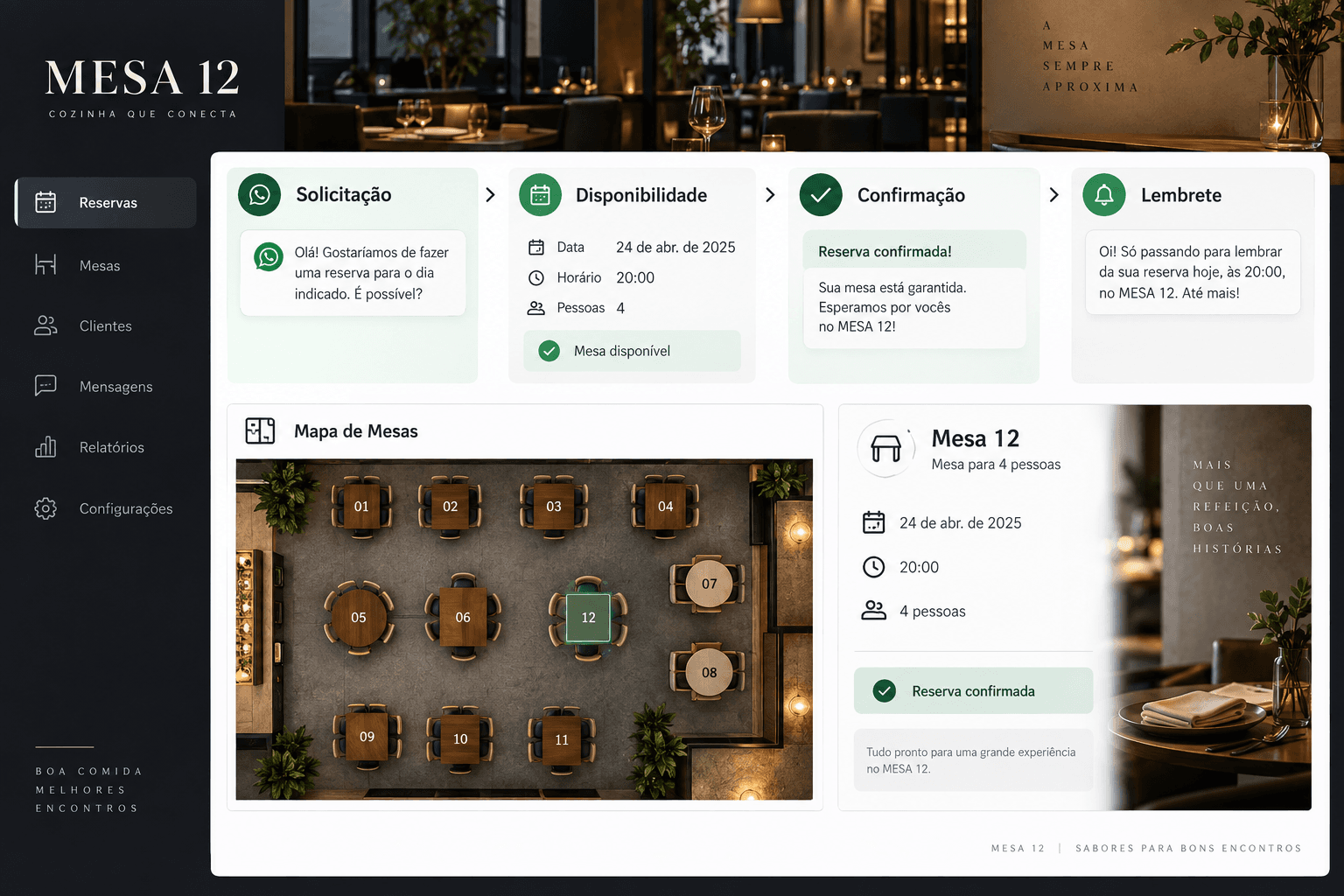Click the chevron arrow after Disponibilidade
Screen dimensions: 1344x896
770,194
